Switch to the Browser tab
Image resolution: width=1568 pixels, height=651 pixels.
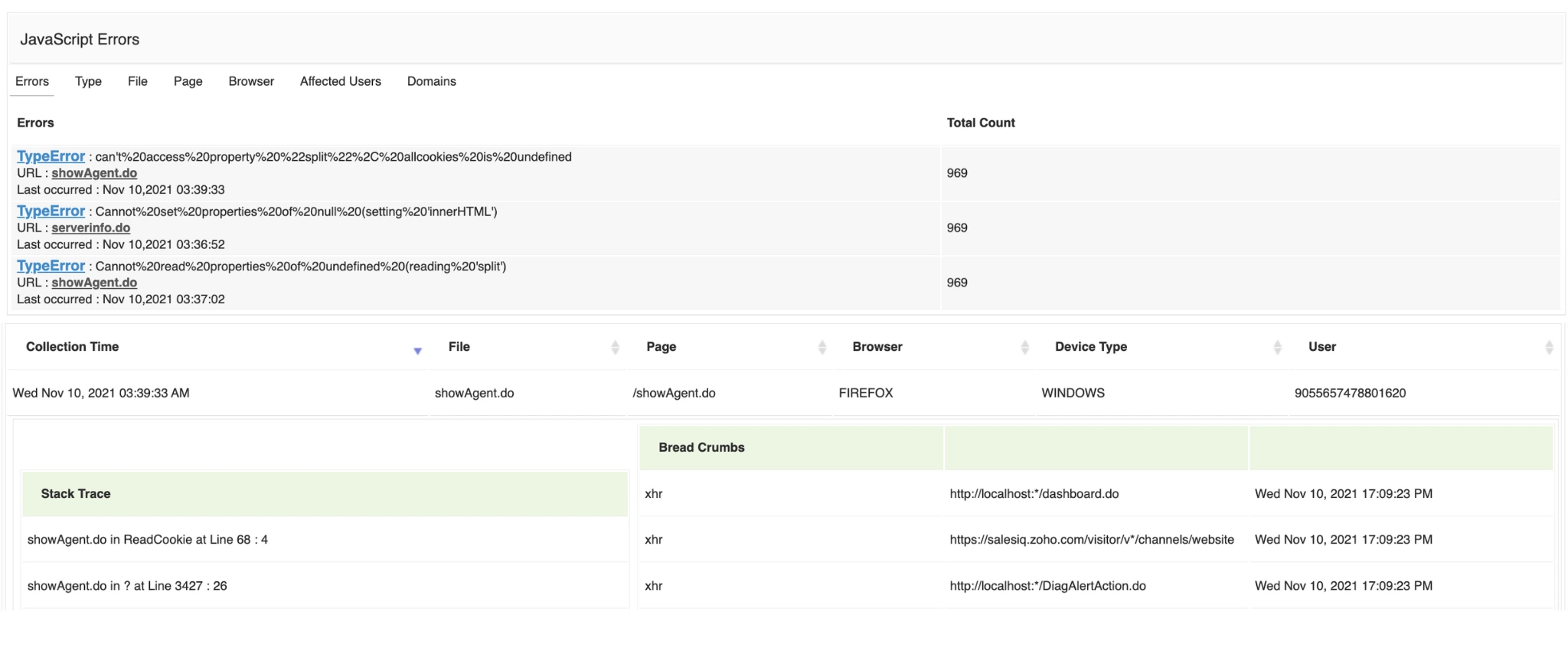pos(251,81)
